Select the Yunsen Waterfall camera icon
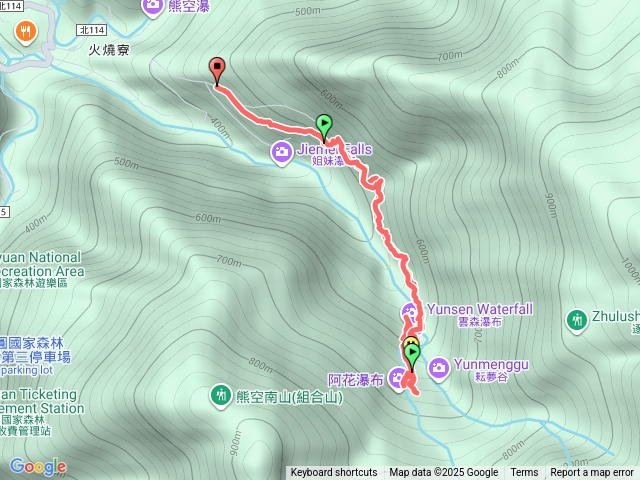 click(x=410, y=313)
